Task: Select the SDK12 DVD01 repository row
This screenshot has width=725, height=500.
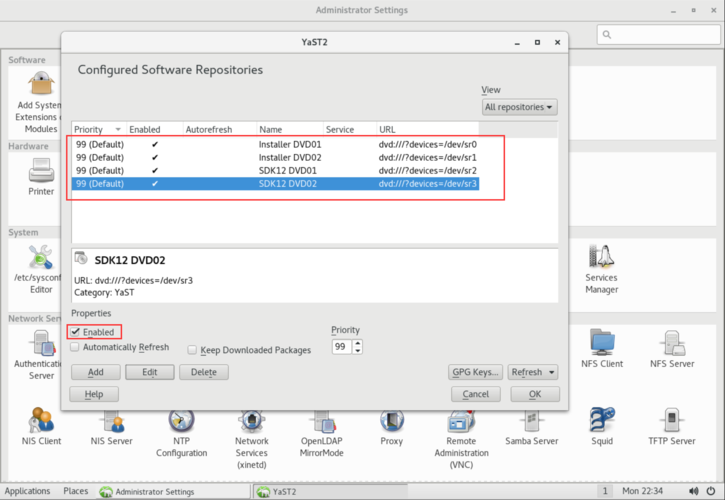Action: coord(276,170)
